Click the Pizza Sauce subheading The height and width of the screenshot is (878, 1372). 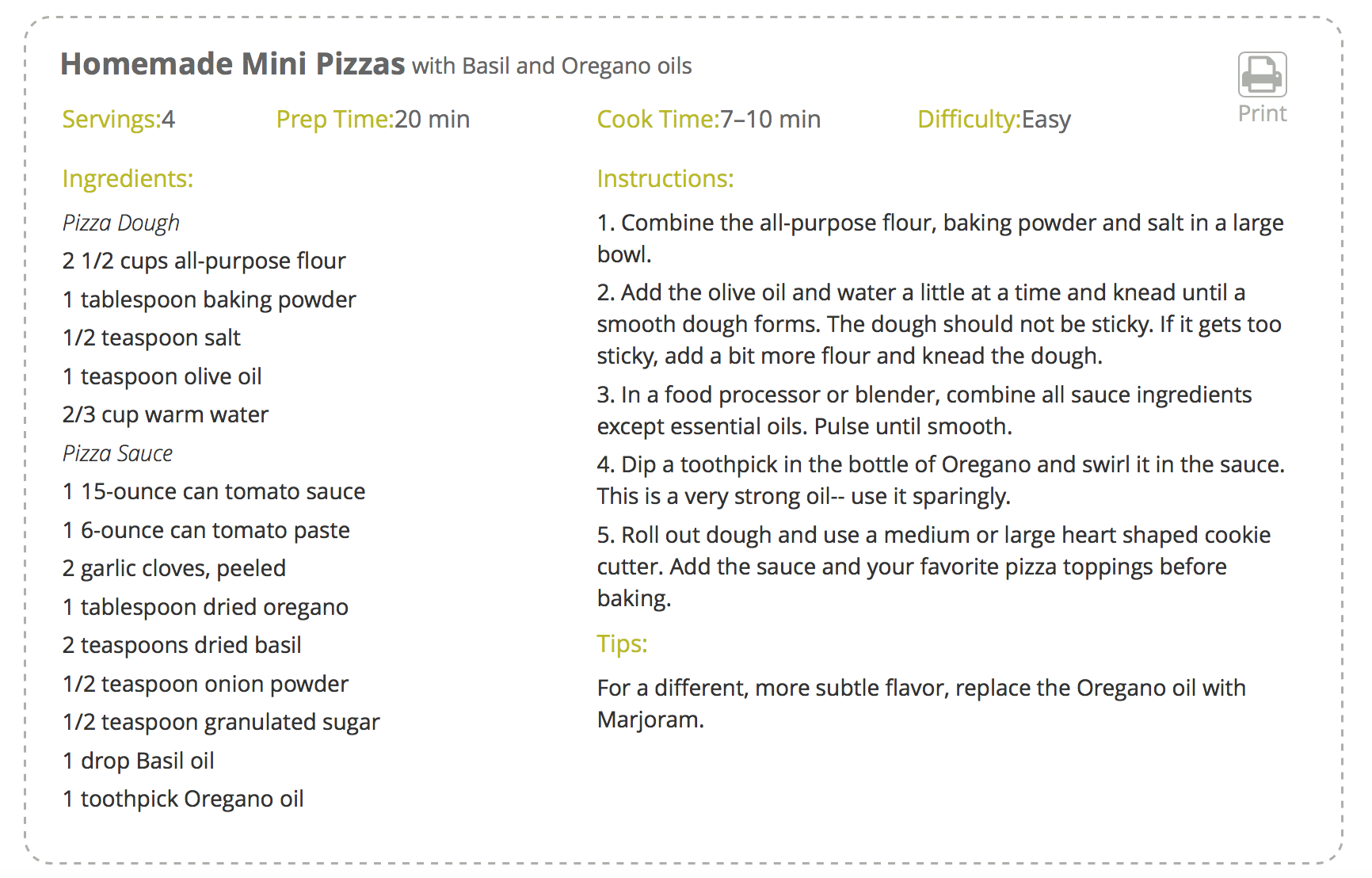[117, 454]
